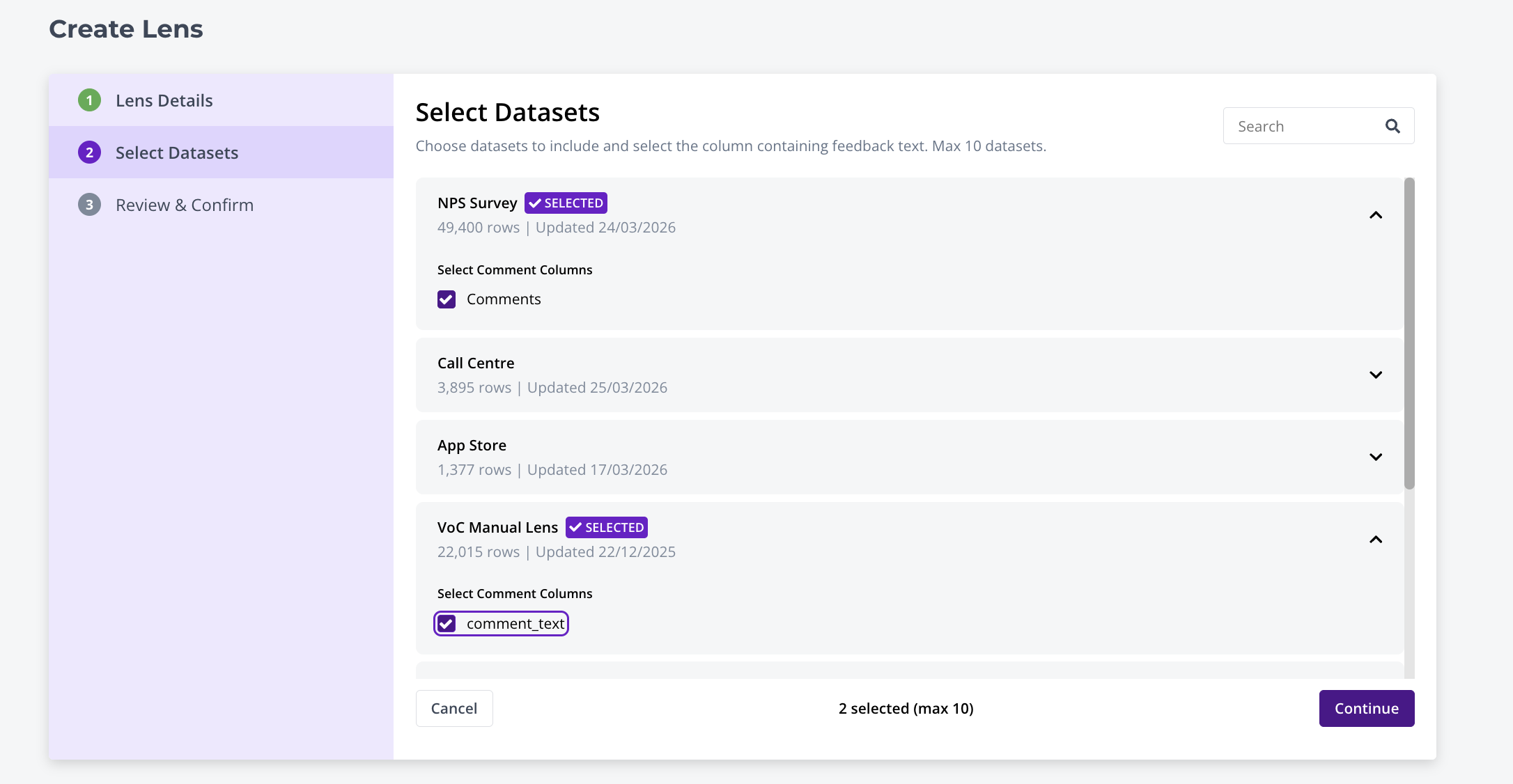This screenshot has width=1513, height=784.
Task: Click the step 1 green circle icon
Action: tap(89, 100)
